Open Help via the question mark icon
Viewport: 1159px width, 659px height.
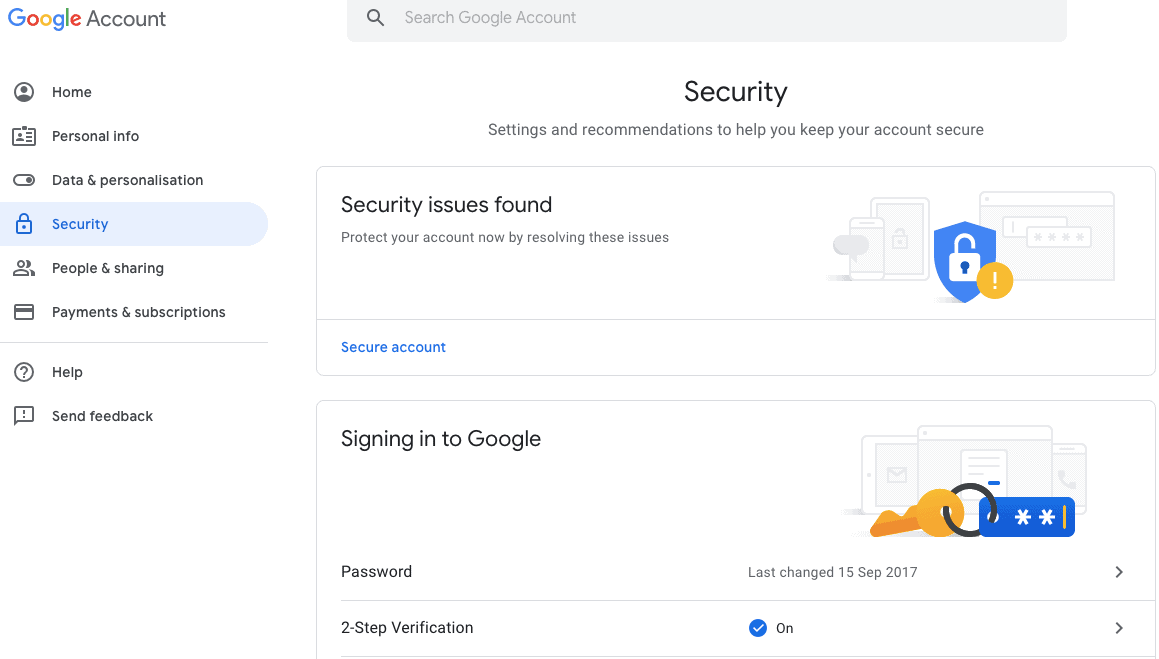tap(24, 372)
